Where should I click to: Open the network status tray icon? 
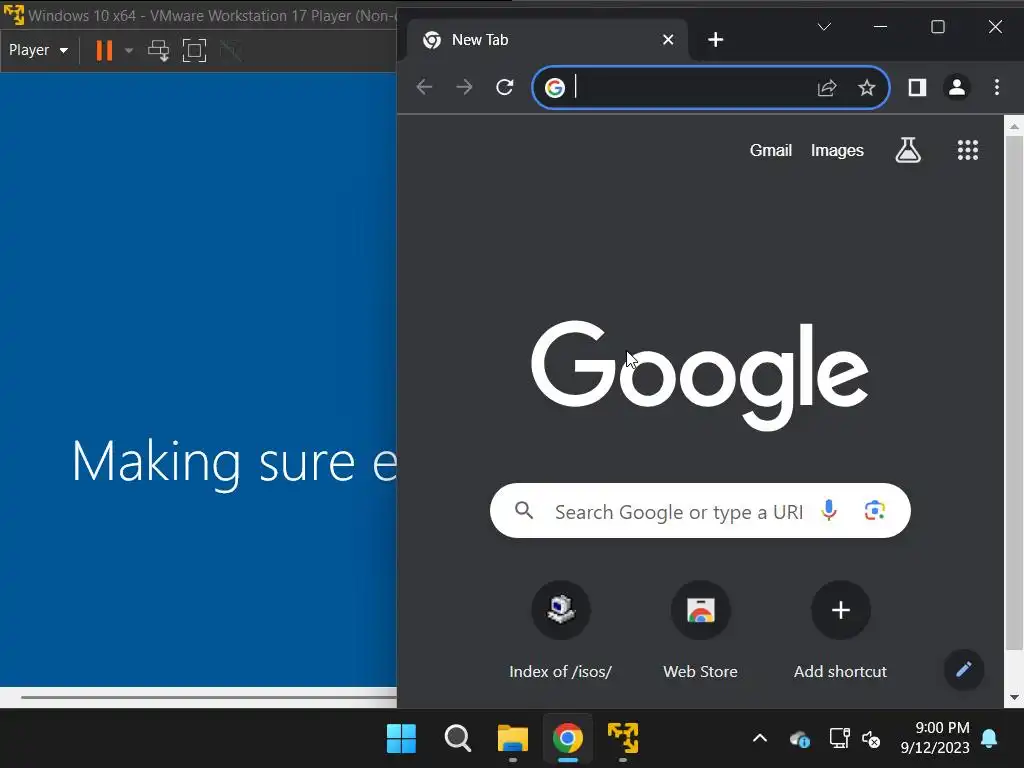[x=839, y=739]
